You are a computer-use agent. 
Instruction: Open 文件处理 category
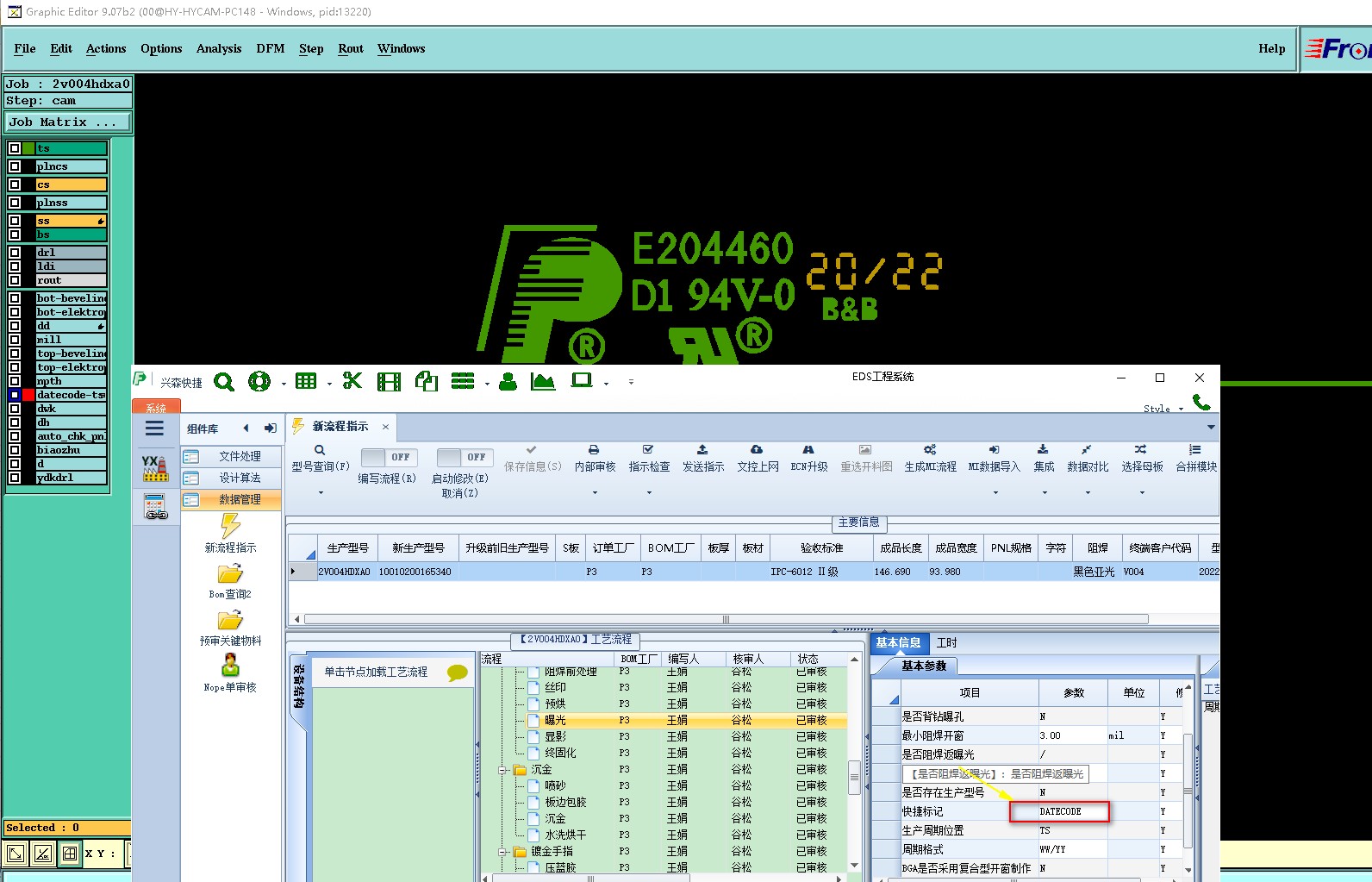[x=231, y=456]
